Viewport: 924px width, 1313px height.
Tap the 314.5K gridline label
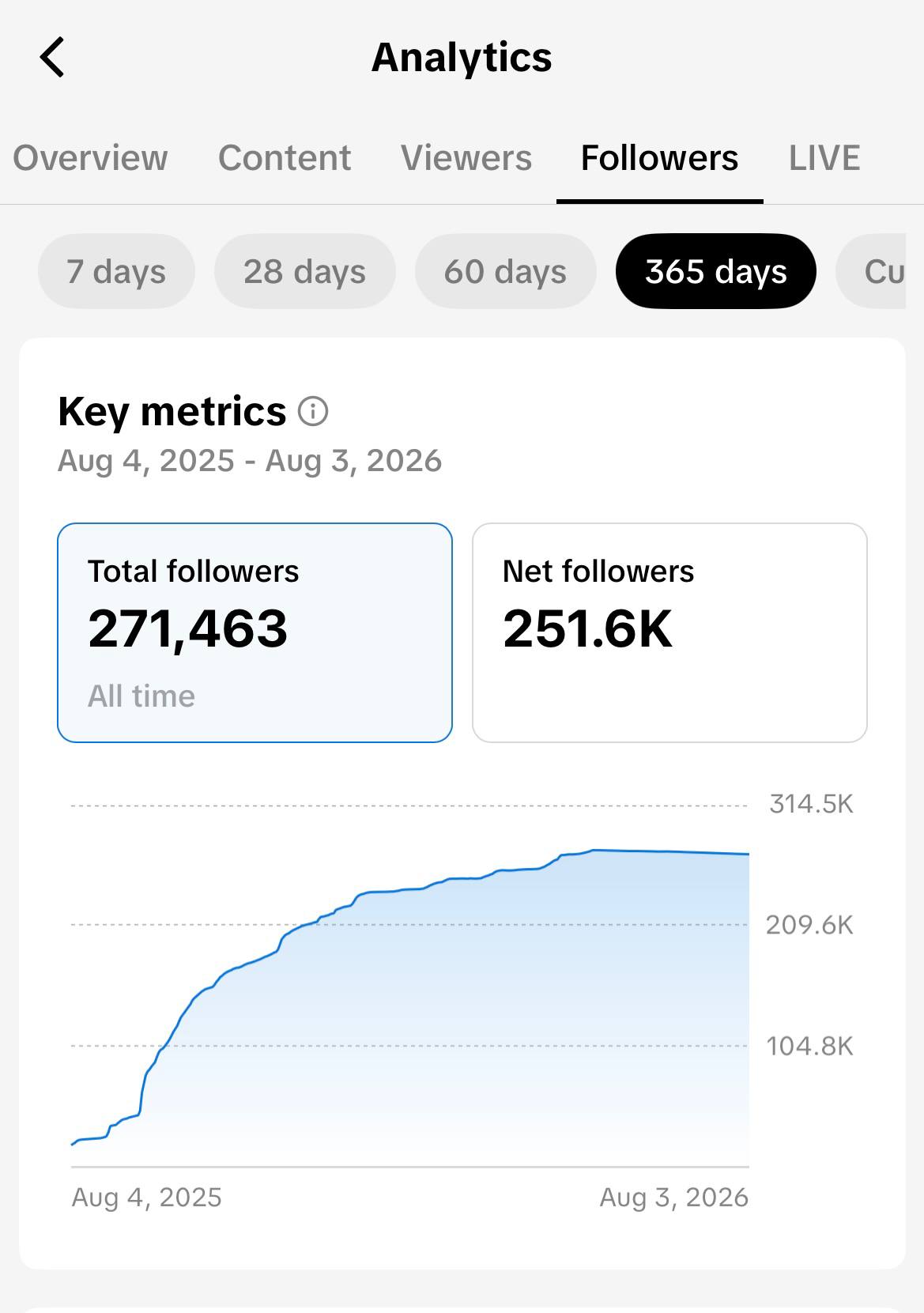click(811, 804)
